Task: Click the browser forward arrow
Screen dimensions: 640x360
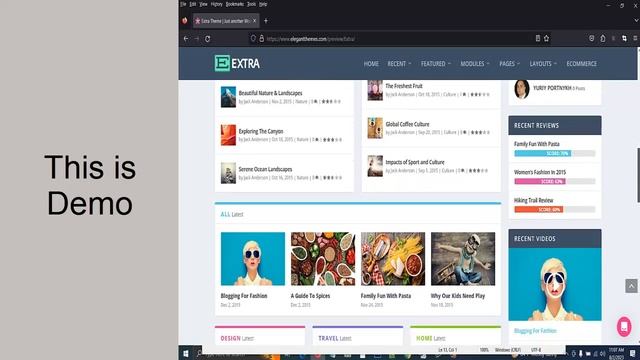Action: (197, 39)
